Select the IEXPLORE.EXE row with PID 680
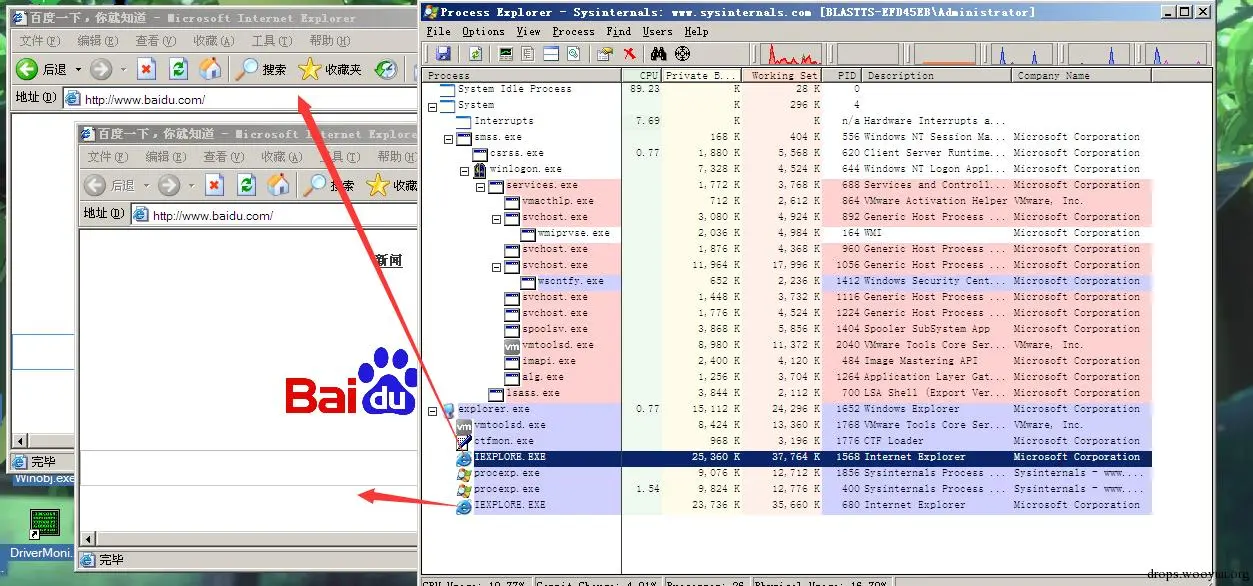The height and width of the screenshot is (586, 1253). 787,506
